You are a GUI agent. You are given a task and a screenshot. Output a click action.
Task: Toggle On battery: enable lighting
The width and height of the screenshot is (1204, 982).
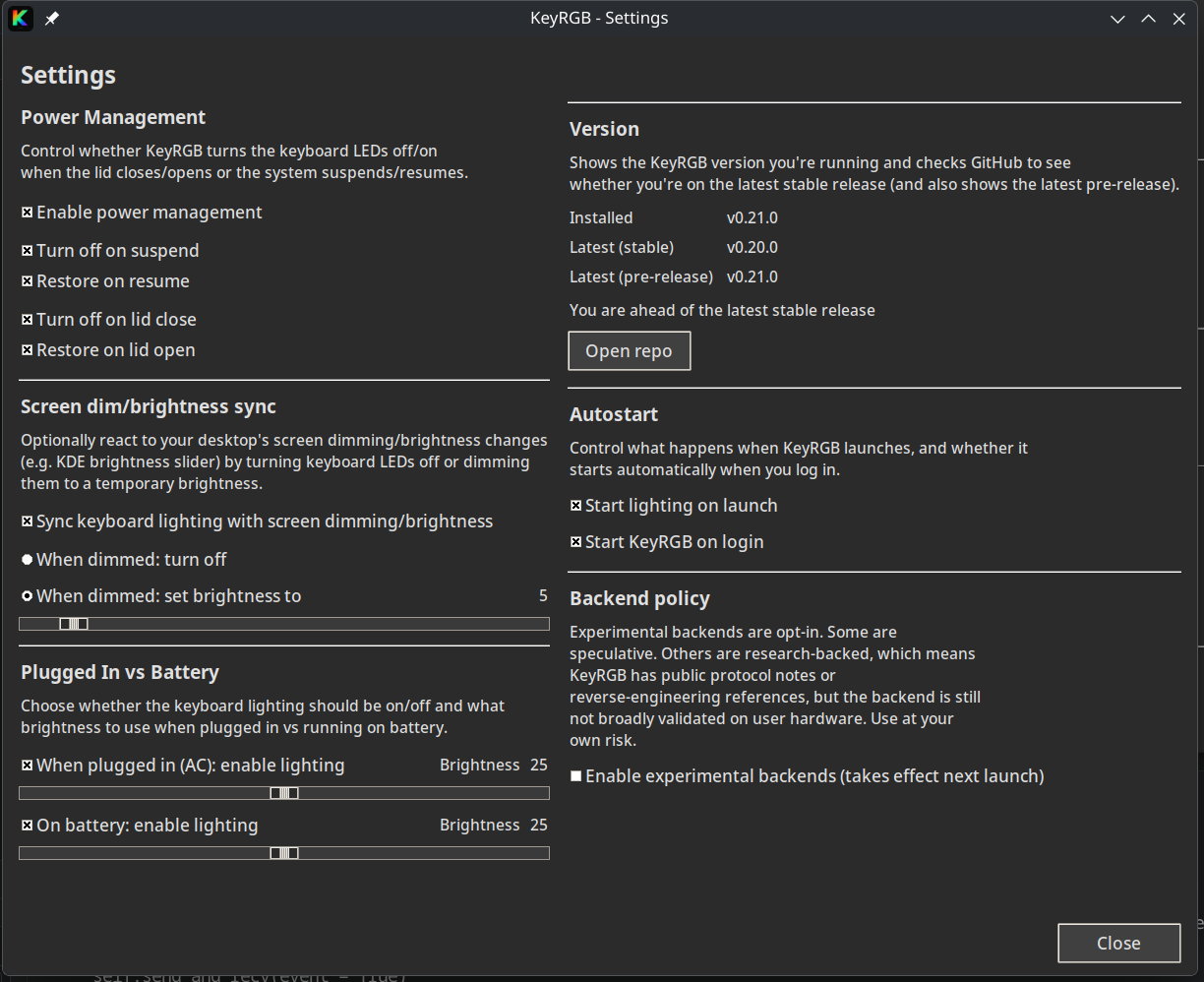tap(28, 826)
